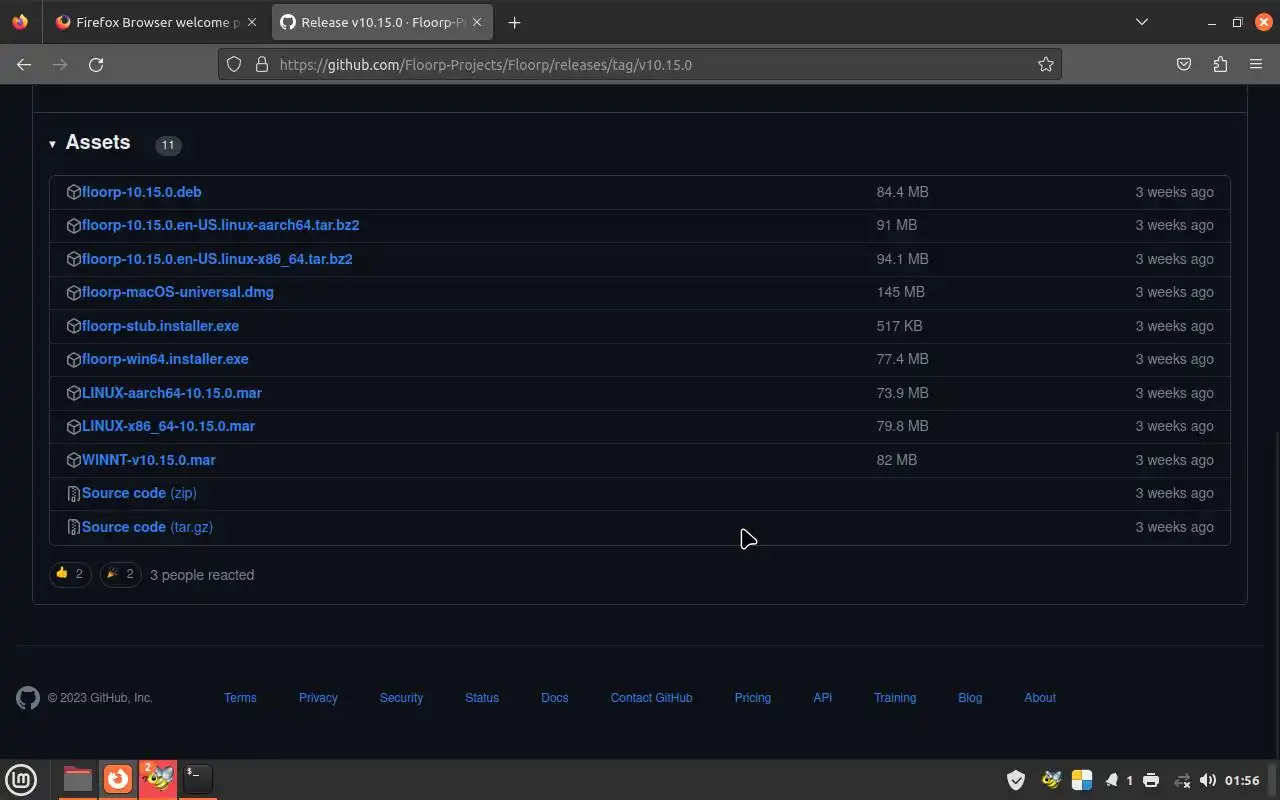1280x800 pixels.
Task: Click zip file icon beside Source code (tar.gz)
Action: pos(73,527)
